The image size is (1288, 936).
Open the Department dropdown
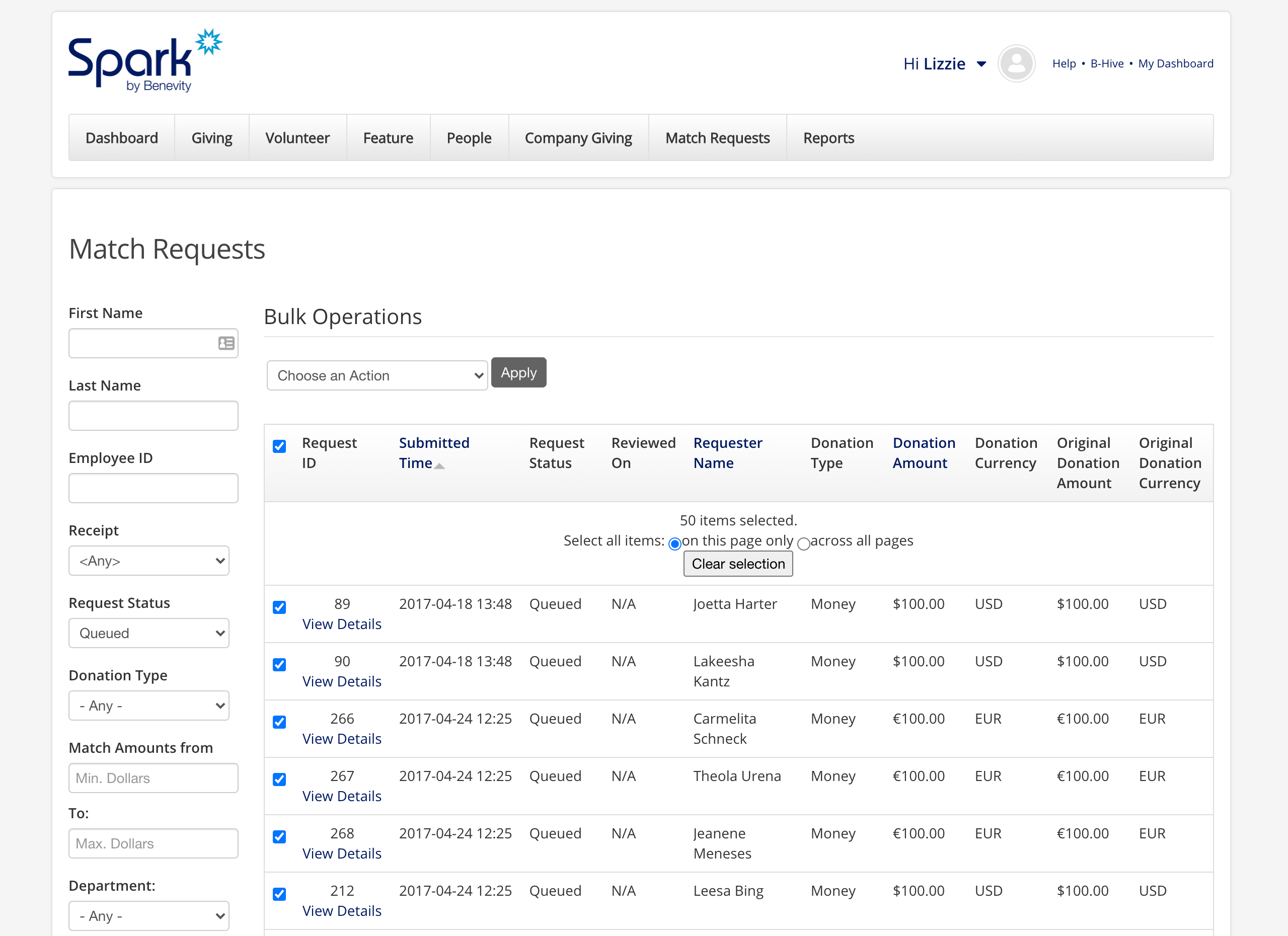tap(149, 915)
